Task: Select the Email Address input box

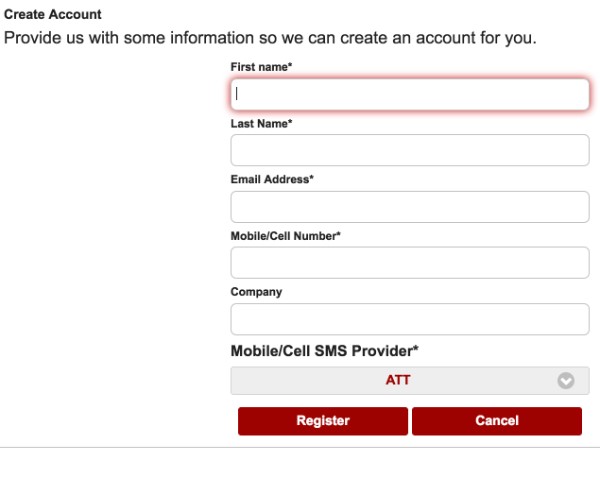Action: pyautogui.click(x=410, y=207)
